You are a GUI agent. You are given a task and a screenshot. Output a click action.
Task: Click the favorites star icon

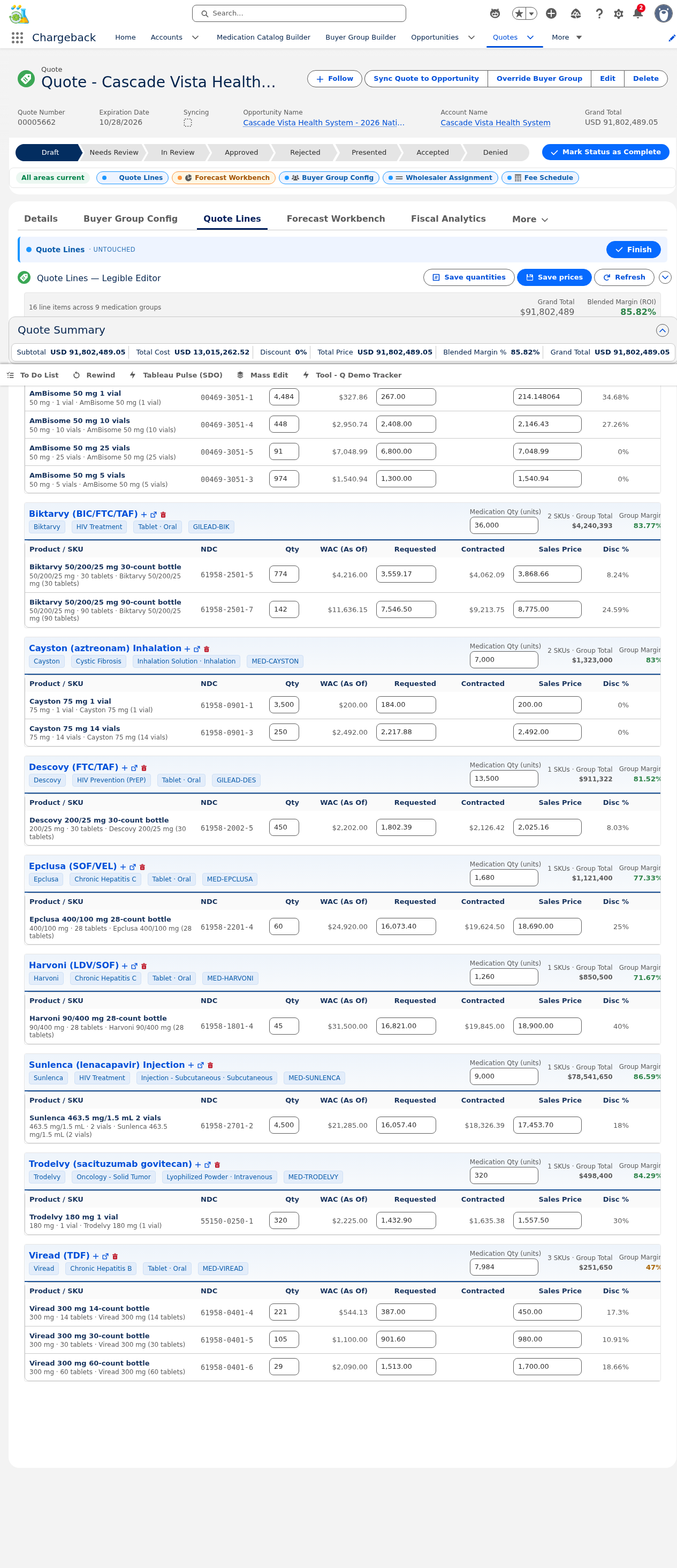point(519,13)
